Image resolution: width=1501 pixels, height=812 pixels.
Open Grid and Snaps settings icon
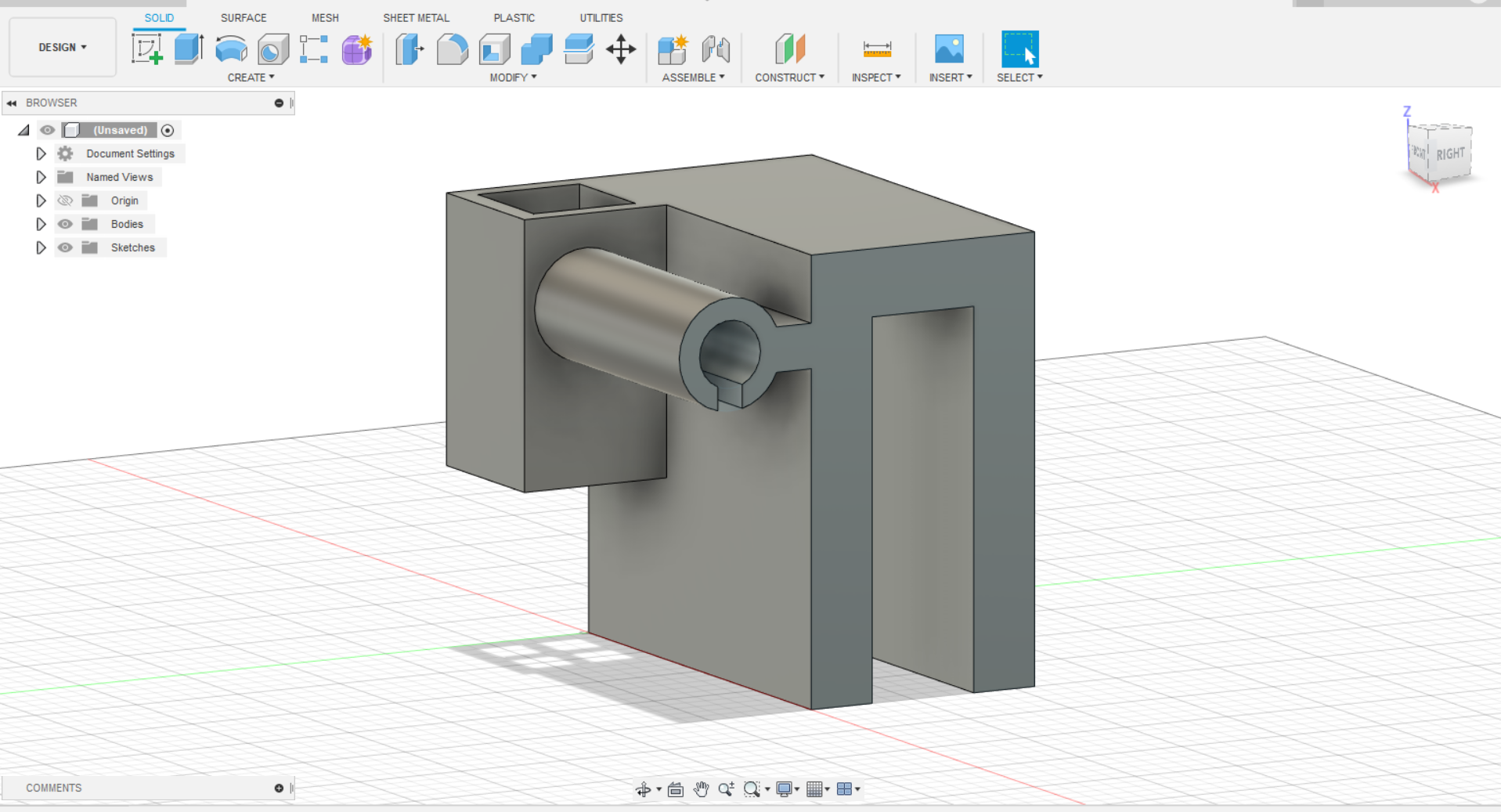pyautogui.click(x=814, y=789)
